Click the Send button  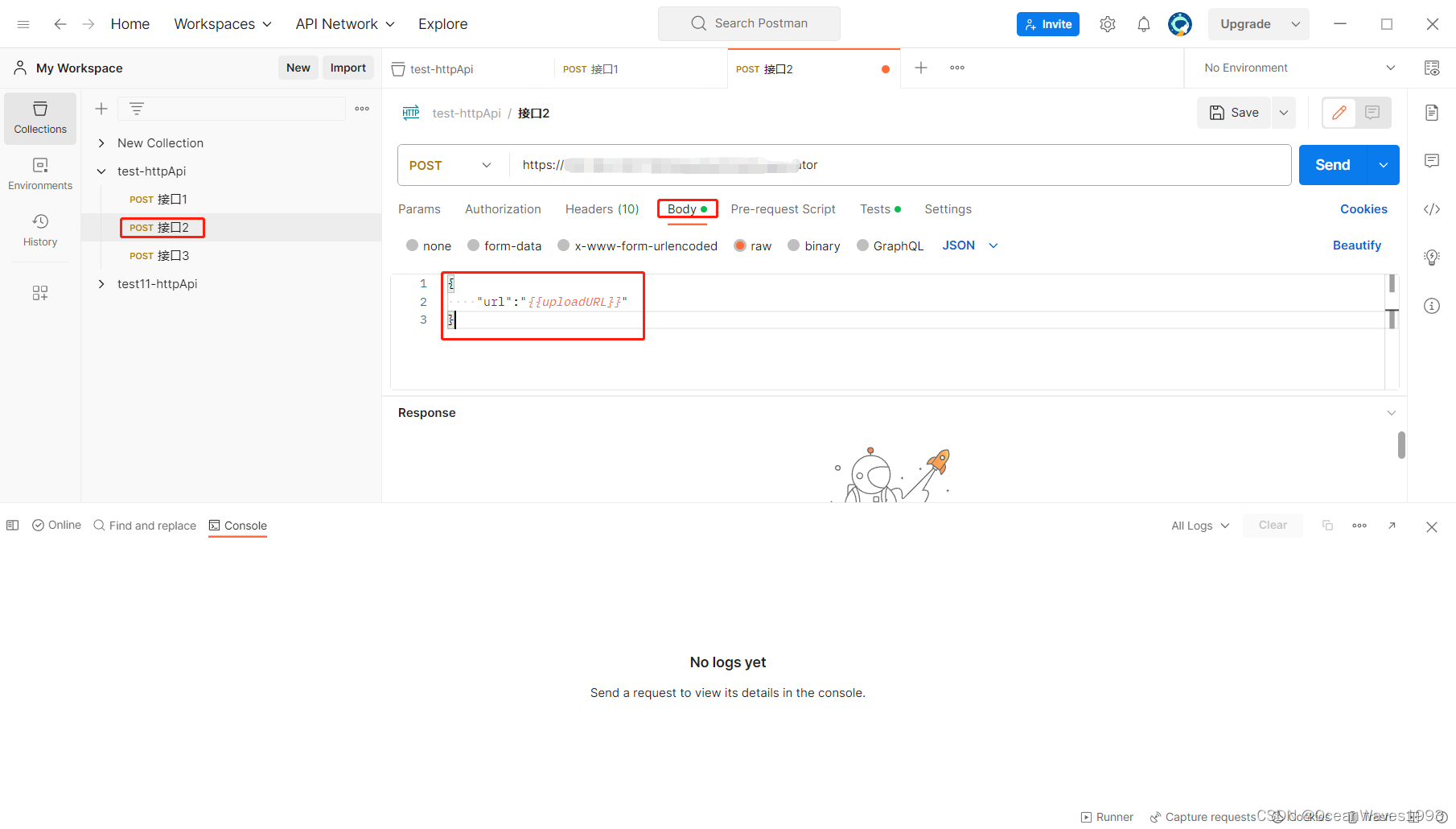tap(1333, 165)
